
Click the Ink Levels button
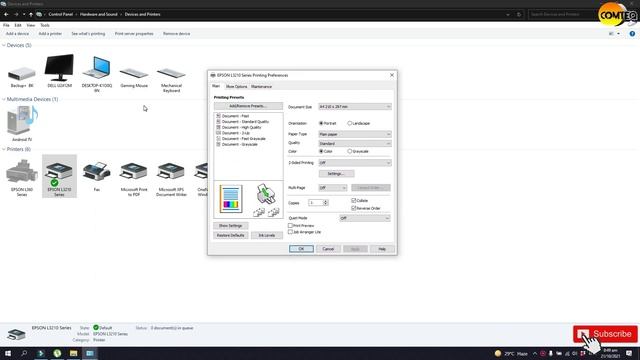(267, 236)
